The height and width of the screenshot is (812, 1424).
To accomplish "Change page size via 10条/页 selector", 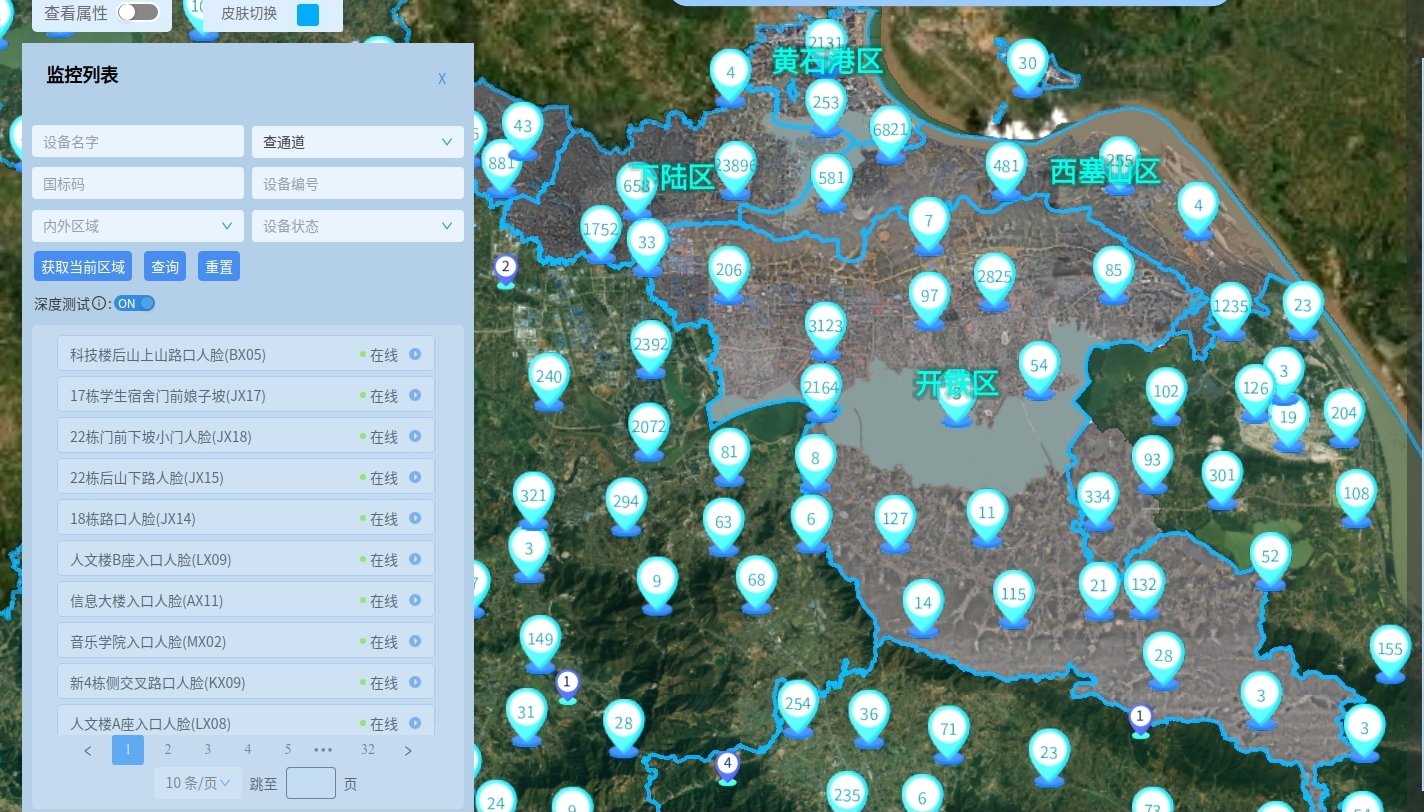I will coord(198,783).
